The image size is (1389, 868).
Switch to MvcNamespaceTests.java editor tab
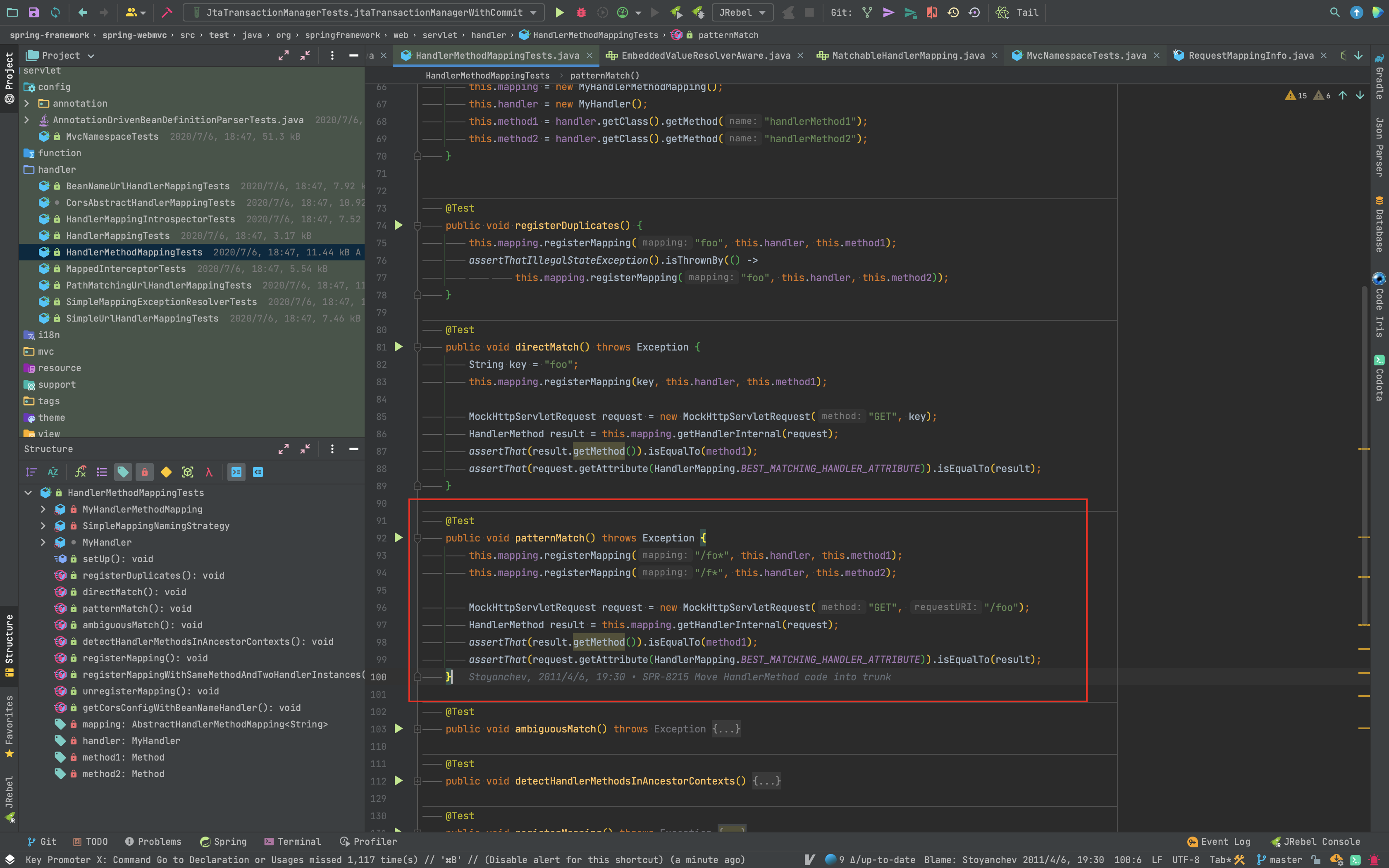coord(1086,55)
